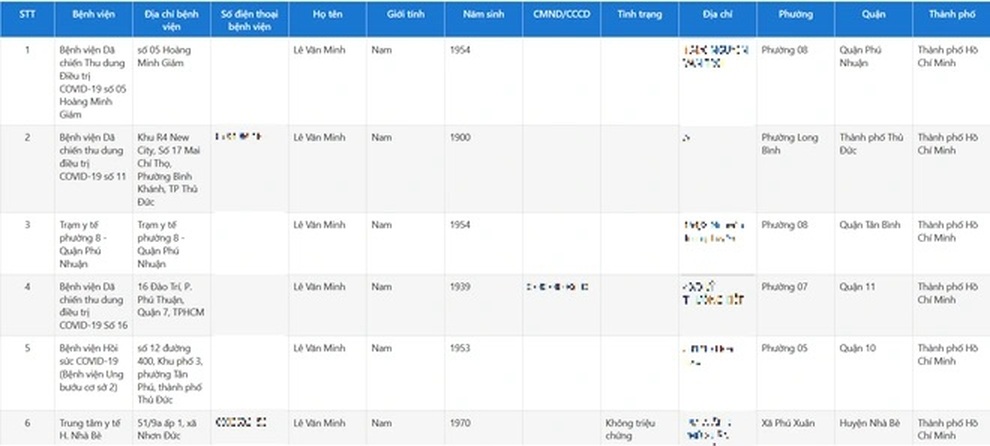
Task: Click Số điện thoại bệnh viện header
Action: tap(249, 20)
